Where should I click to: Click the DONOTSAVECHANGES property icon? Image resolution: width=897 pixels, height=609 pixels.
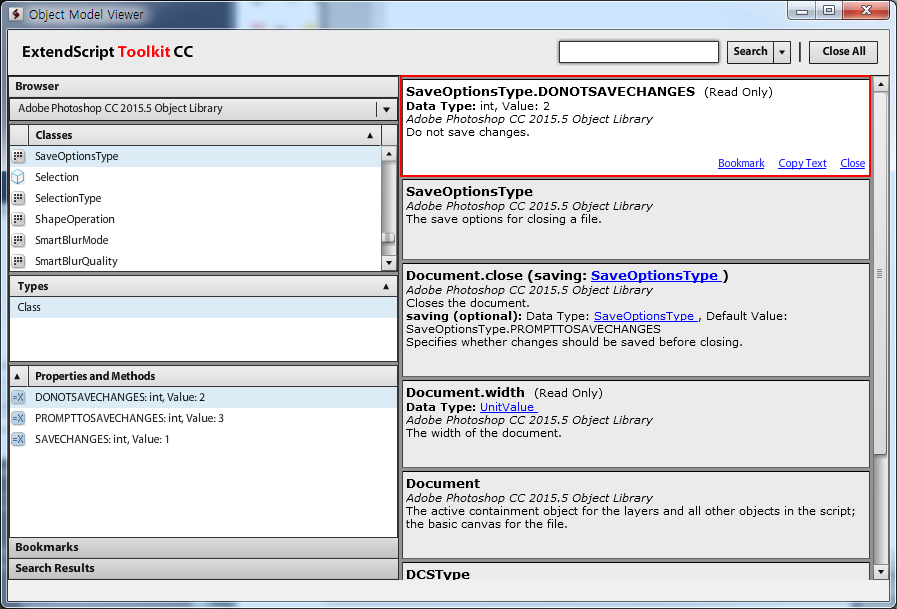[x=18, y=397]
